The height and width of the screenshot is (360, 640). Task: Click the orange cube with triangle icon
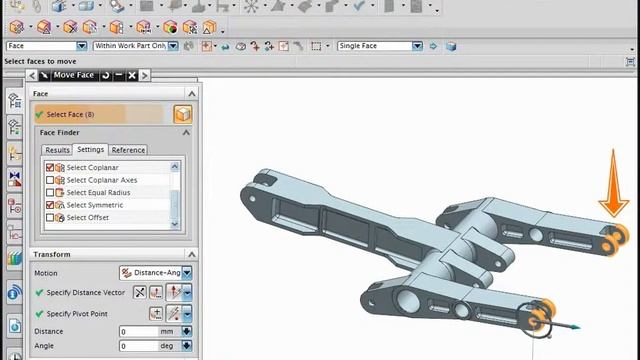(209, 27)
